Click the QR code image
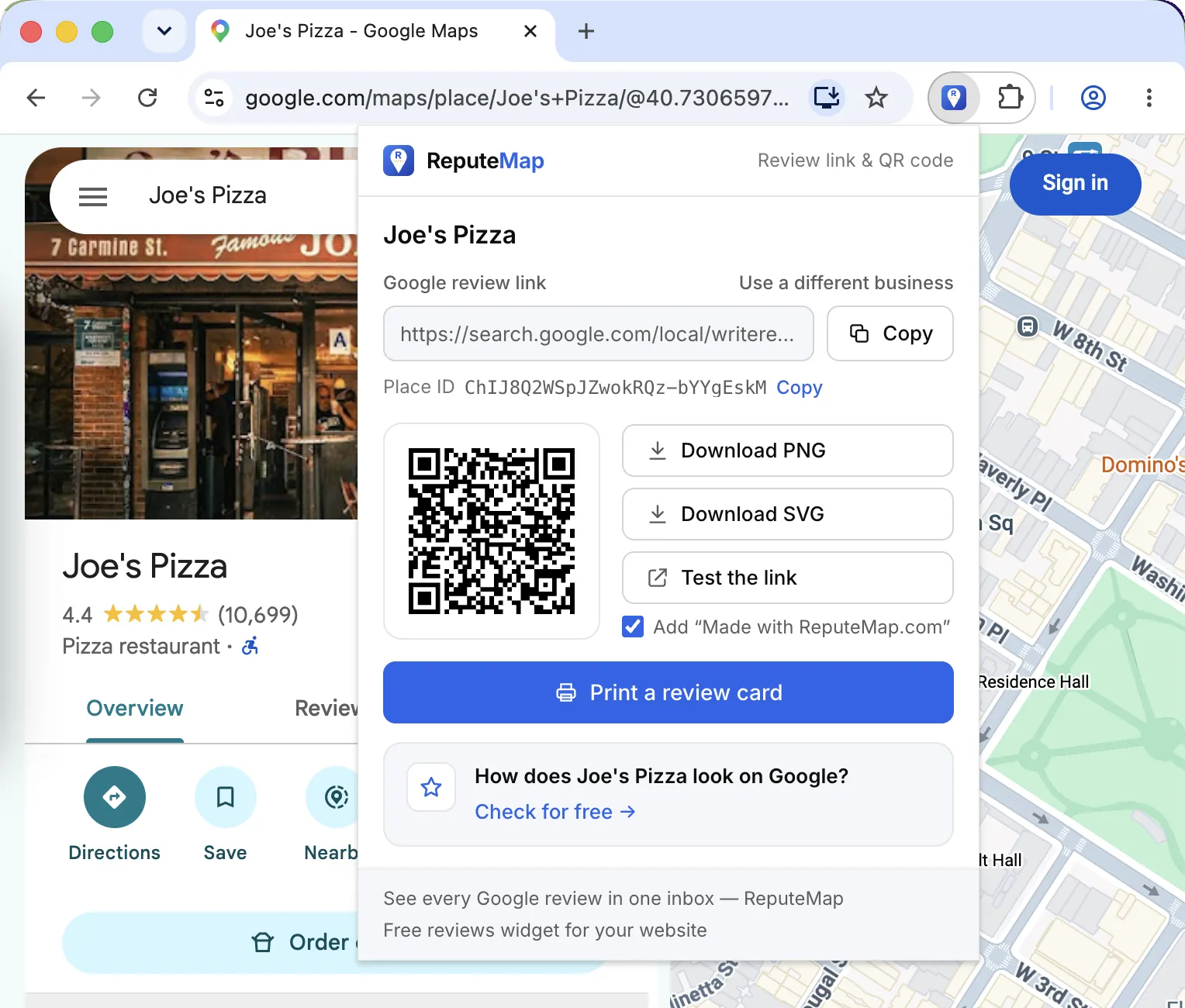 click(x=492, y=531)
